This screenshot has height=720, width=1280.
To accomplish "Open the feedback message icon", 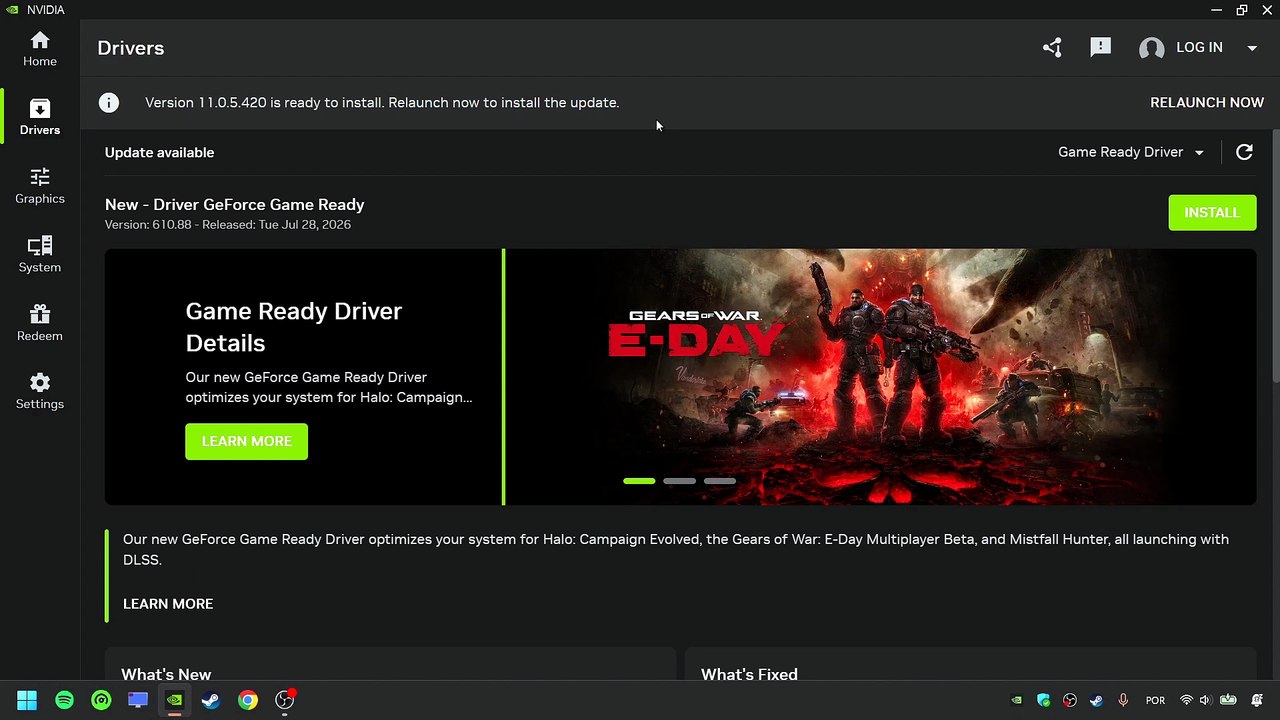I will coord(1101,47).
